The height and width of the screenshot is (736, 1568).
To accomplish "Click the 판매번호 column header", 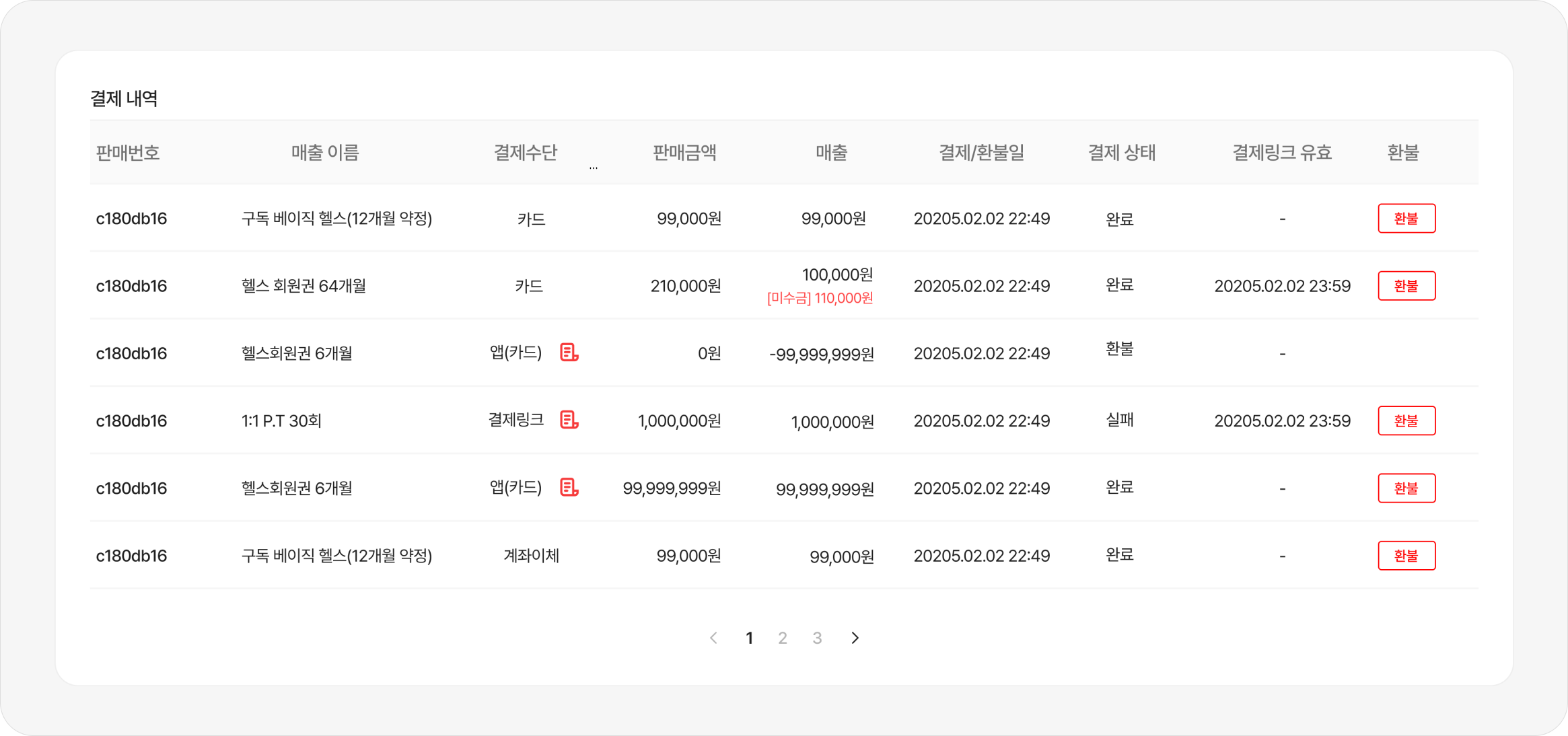I will pos(128,153).
